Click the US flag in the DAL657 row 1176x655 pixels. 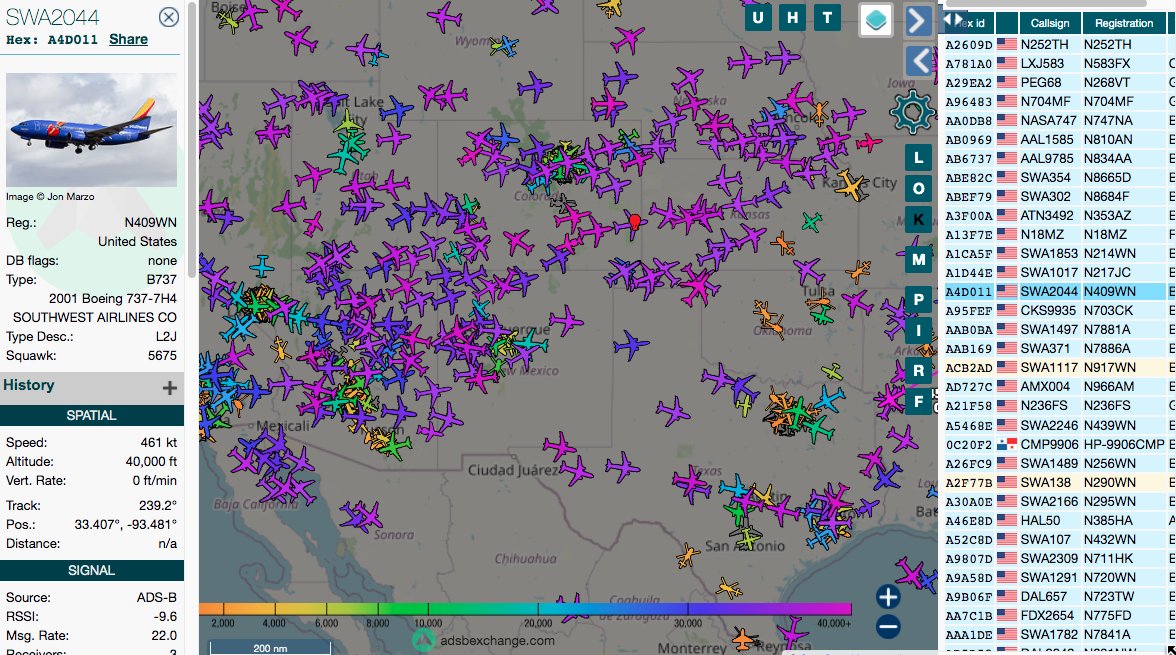point(1006,596)
